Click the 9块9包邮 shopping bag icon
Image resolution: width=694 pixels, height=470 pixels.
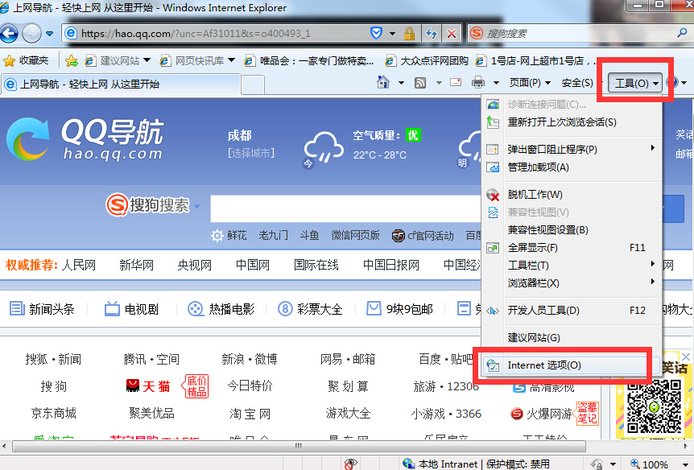(x=374, y=308)
